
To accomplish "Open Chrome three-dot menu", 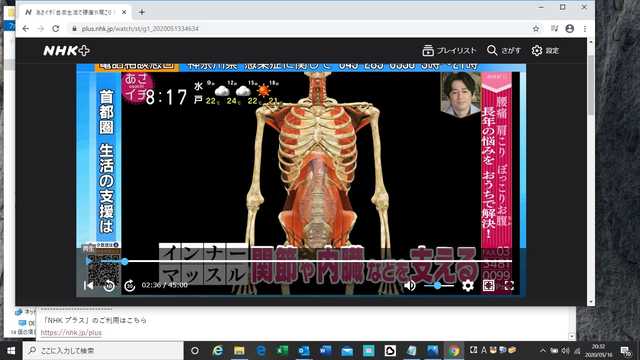I will click(585, 29).
